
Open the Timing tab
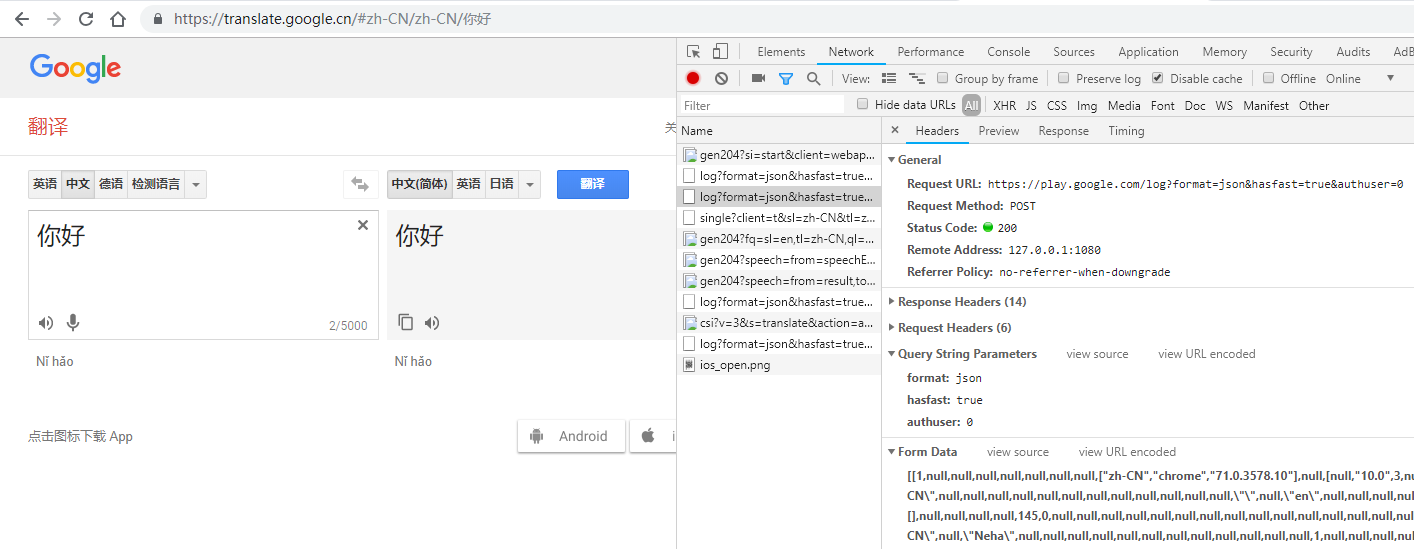coord(1126,131)
